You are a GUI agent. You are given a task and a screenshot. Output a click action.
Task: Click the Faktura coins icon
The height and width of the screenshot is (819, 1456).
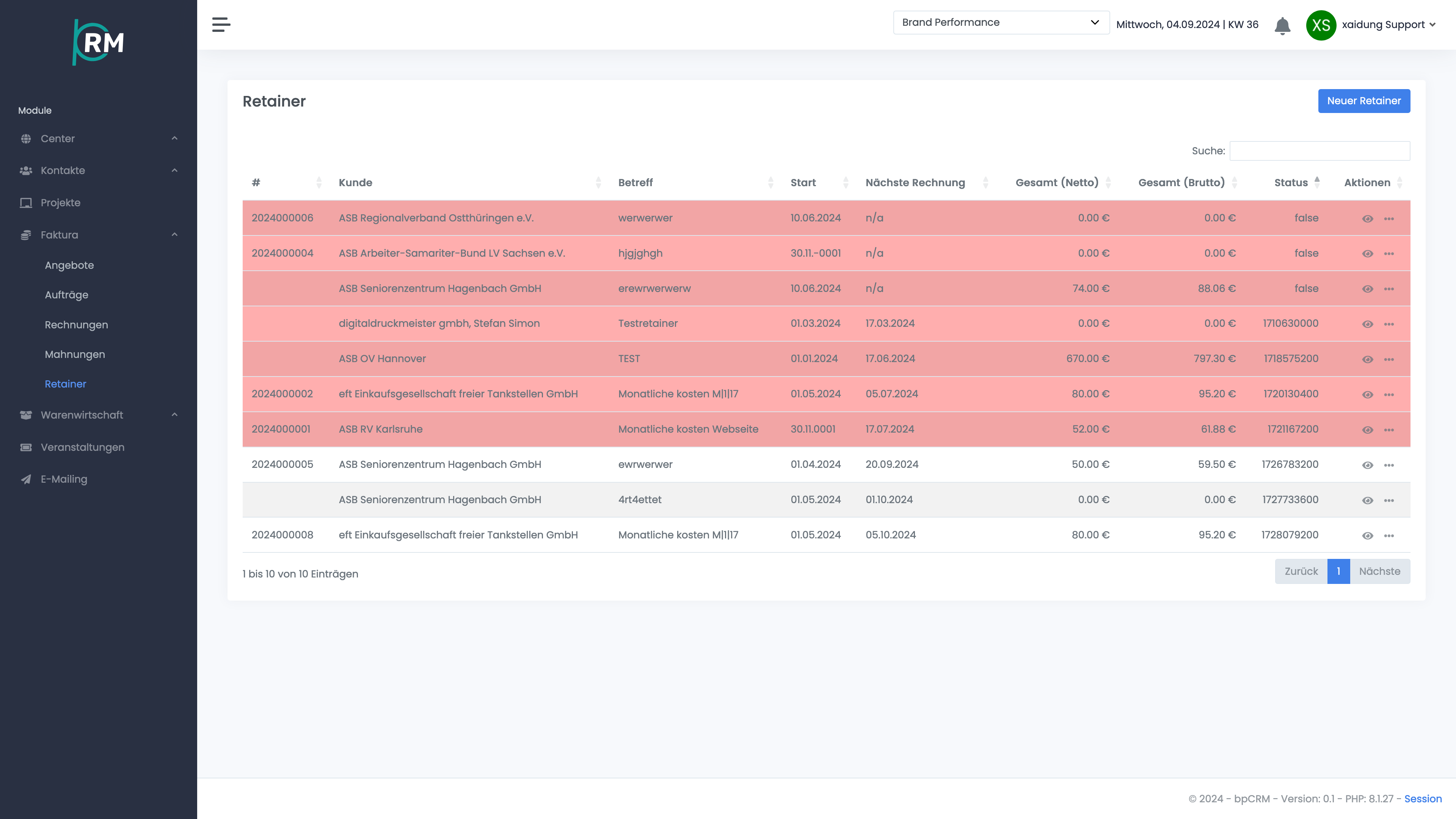(26, 235)
